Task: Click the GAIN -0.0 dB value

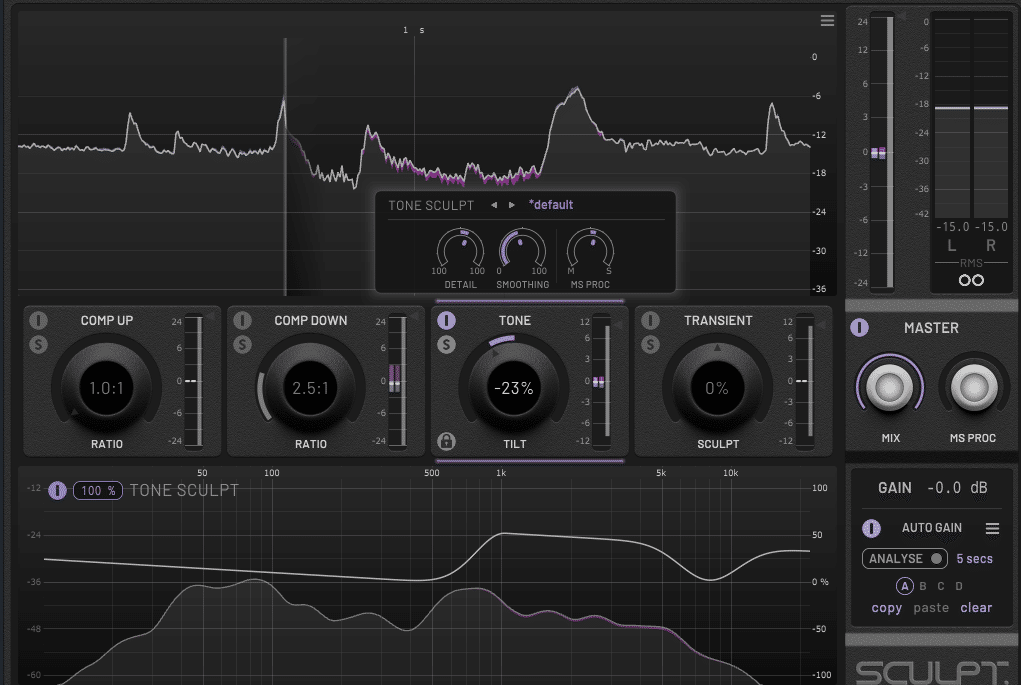Action: coord(957,488)
